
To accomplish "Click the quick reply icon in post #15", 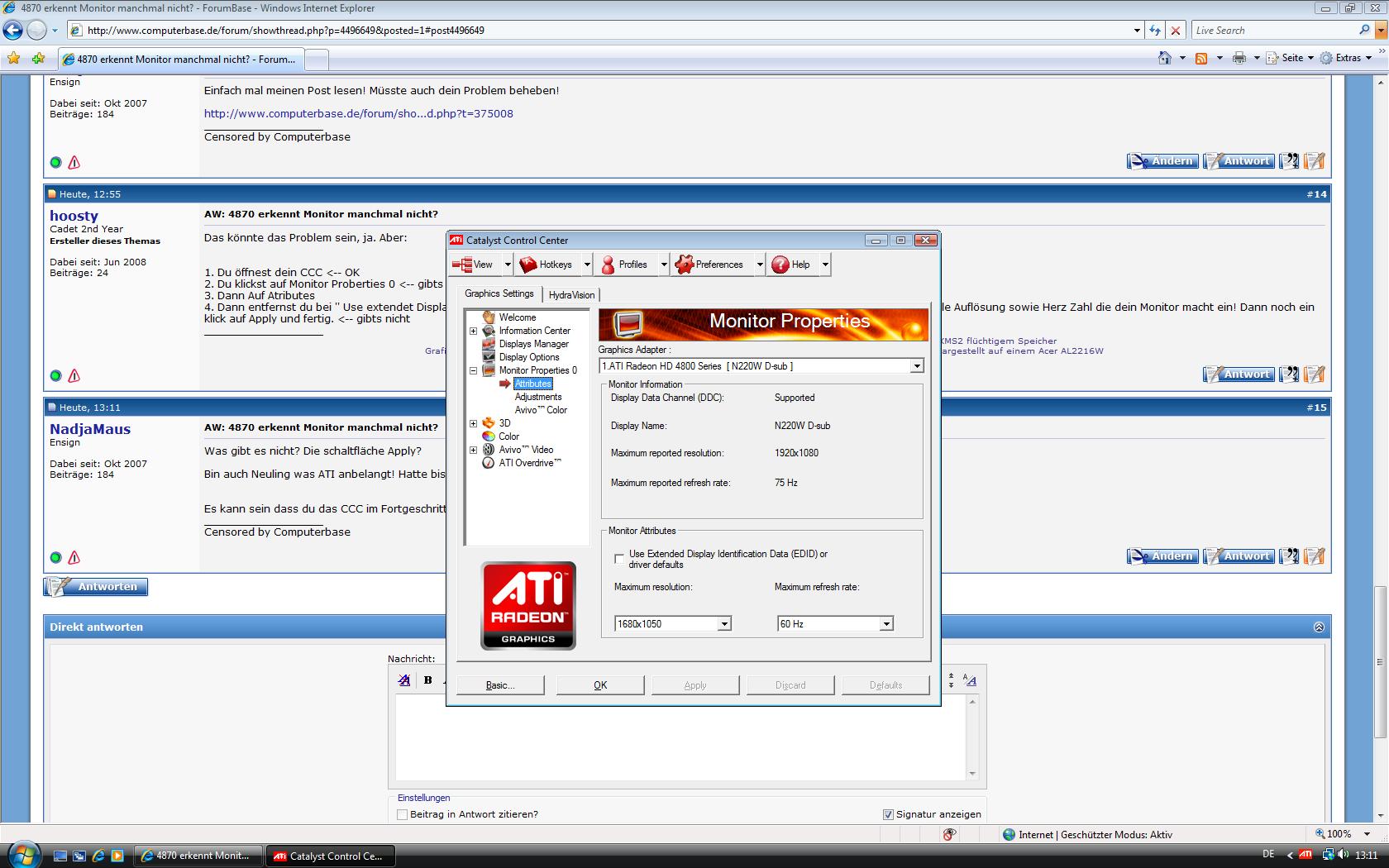I will click(1315, 556).
